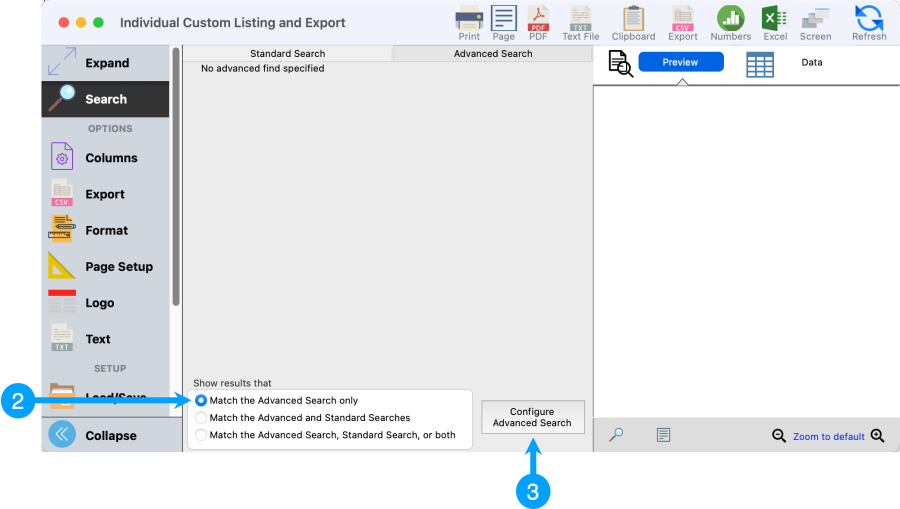
Task: Zoom in with the plus magnifier
Action: click(877, 436)
